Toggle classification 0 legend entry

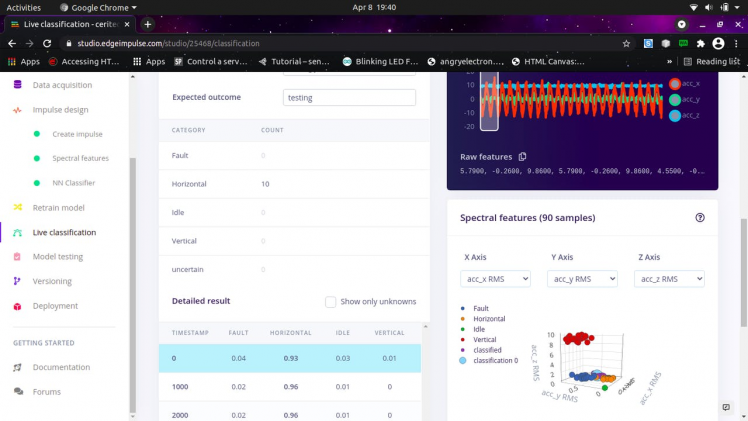pyautogui.click(x=488, y=360)
